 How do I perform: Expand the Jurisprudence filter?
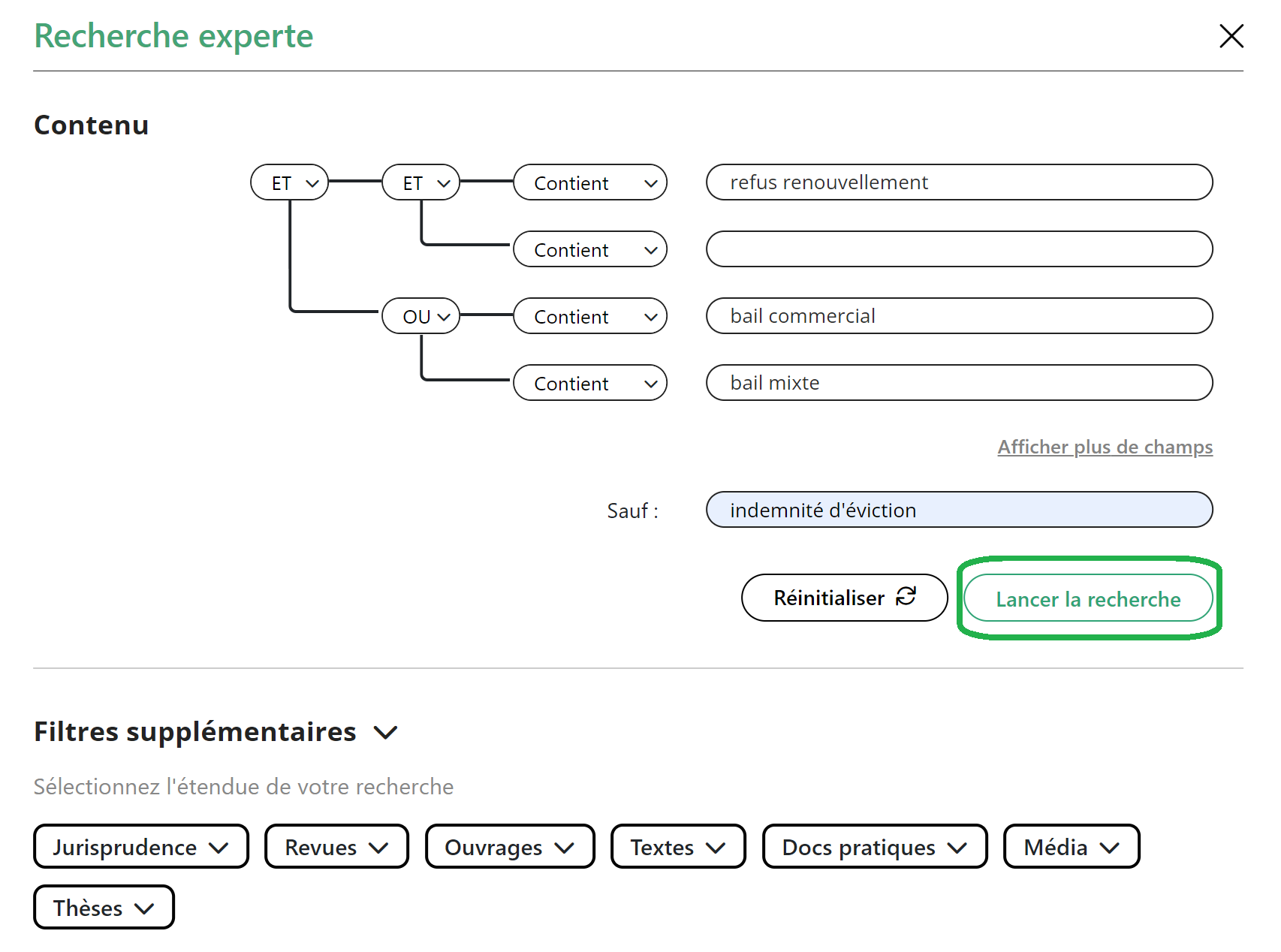(141, 847)
